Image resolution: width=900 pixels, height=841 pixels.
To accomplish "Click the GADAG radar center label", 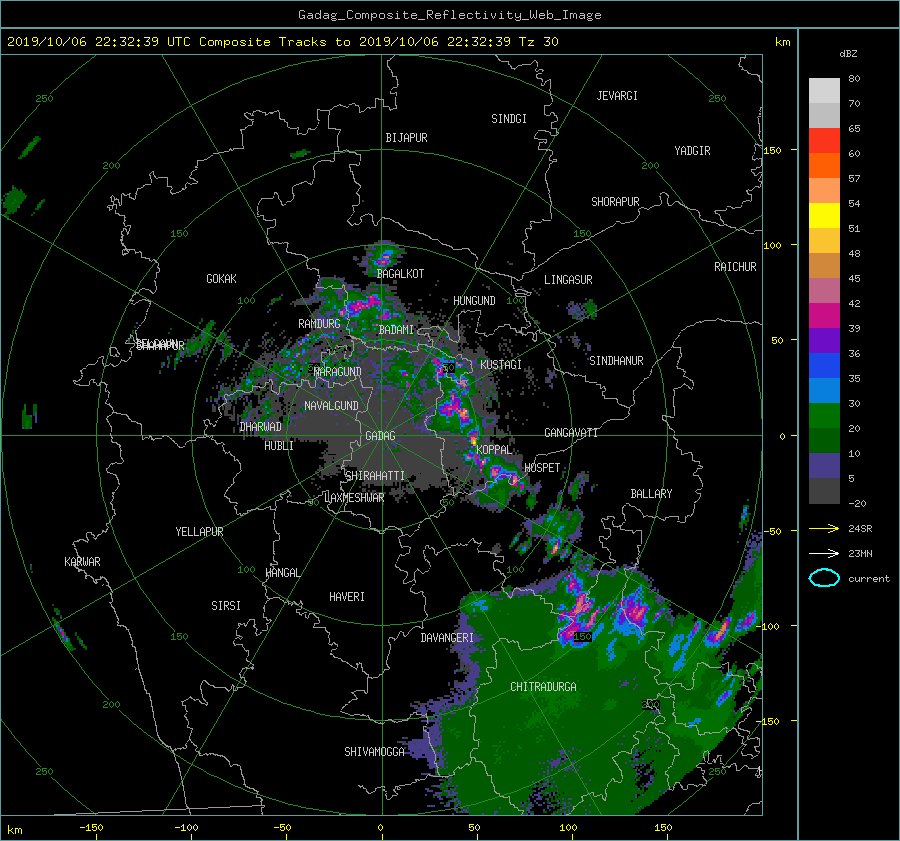I will (x=380, y=436).
